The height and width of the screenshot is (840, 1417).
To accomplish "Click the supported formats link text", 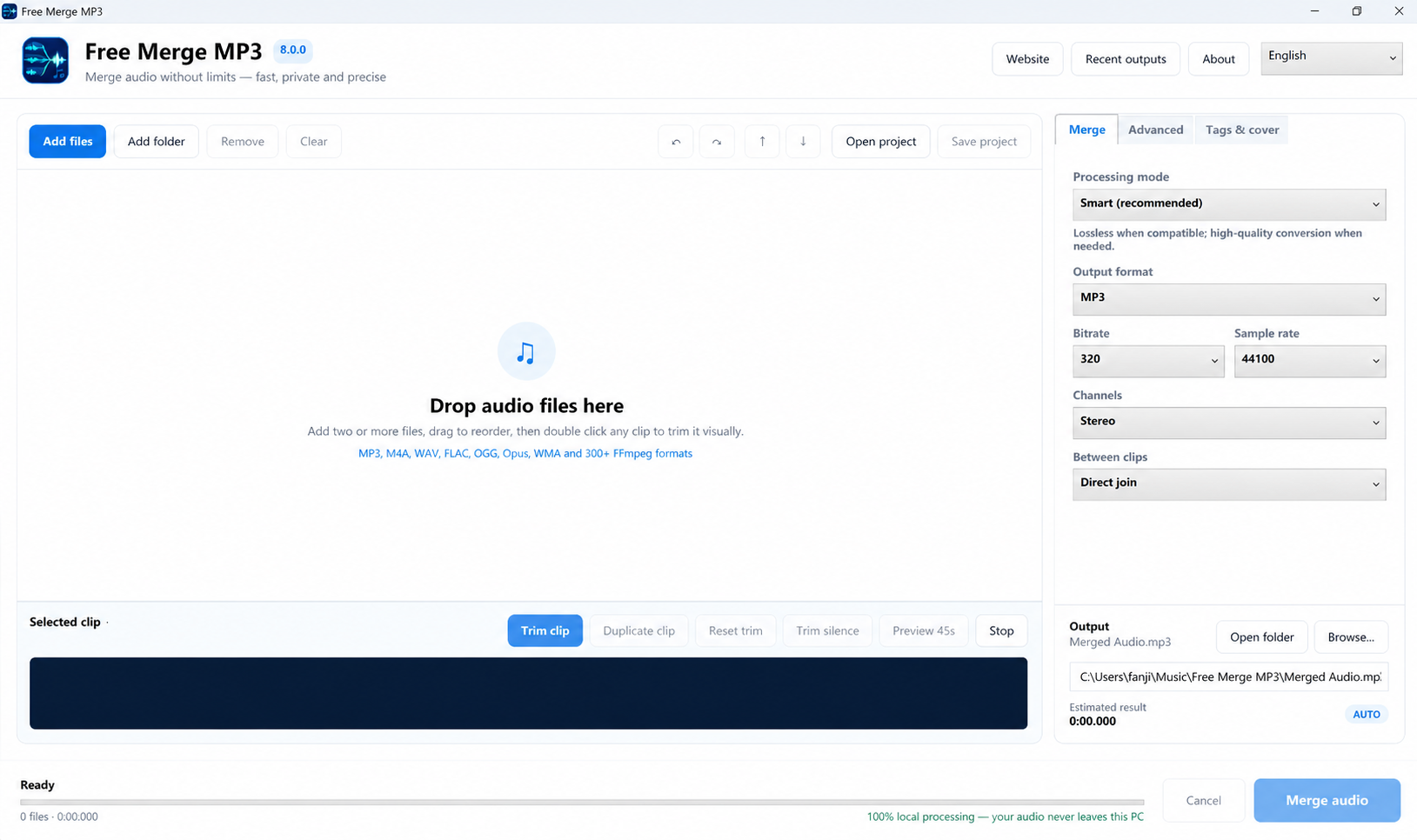I will (525, 453).
